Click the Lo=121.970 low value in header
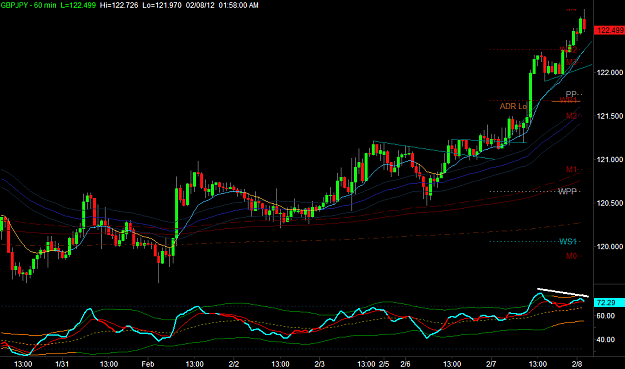 coord(162,5)
